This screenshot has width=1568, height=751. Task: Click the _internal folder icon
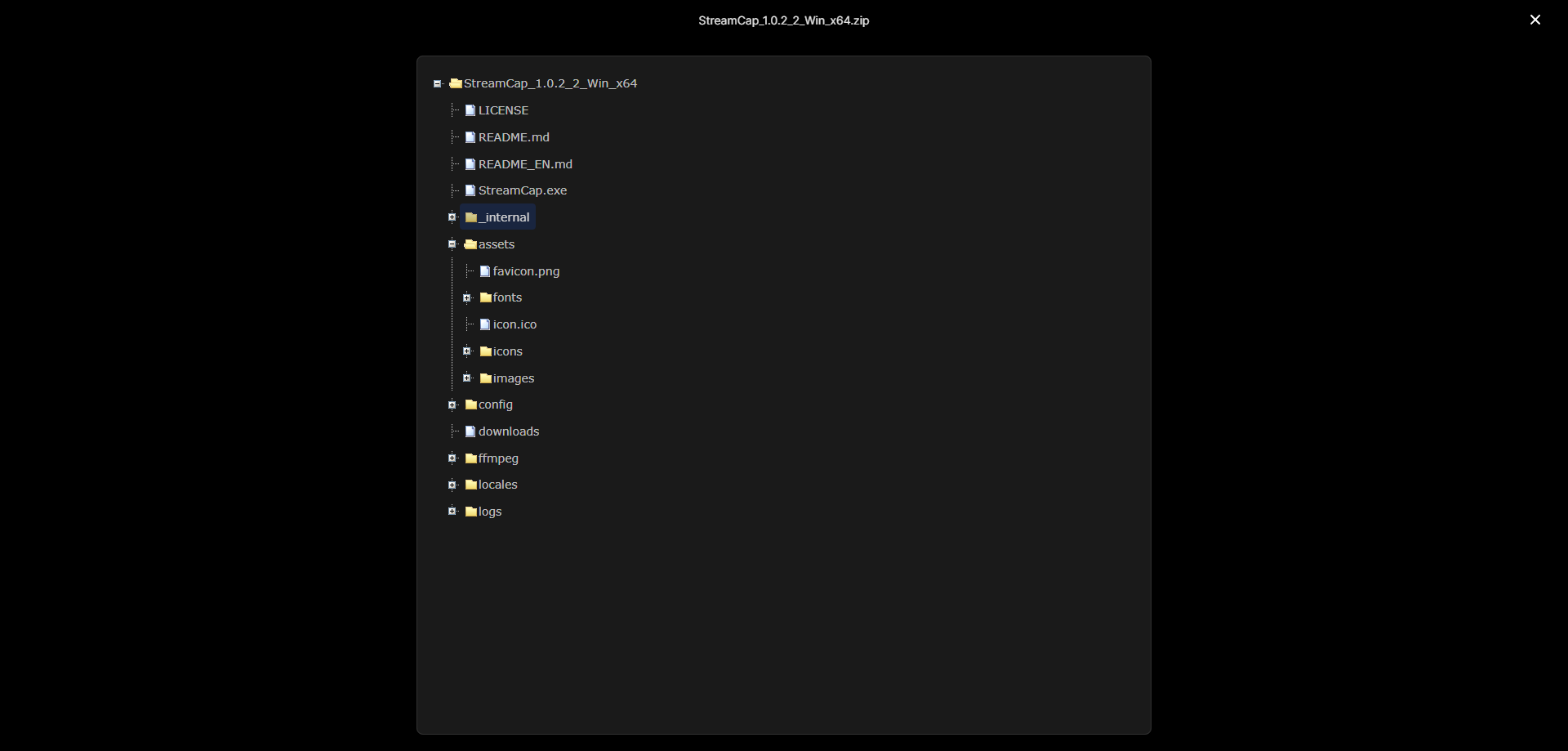click(471, 217)
